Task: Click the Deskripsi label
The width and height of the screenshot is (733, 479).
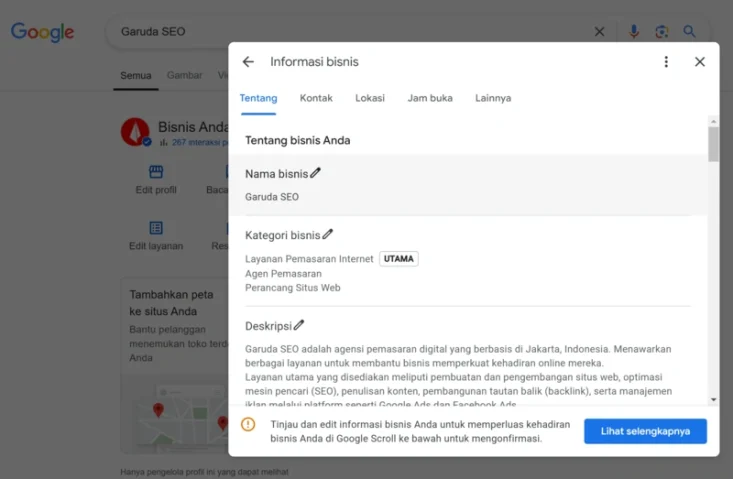Action: (x=268, y=326)
